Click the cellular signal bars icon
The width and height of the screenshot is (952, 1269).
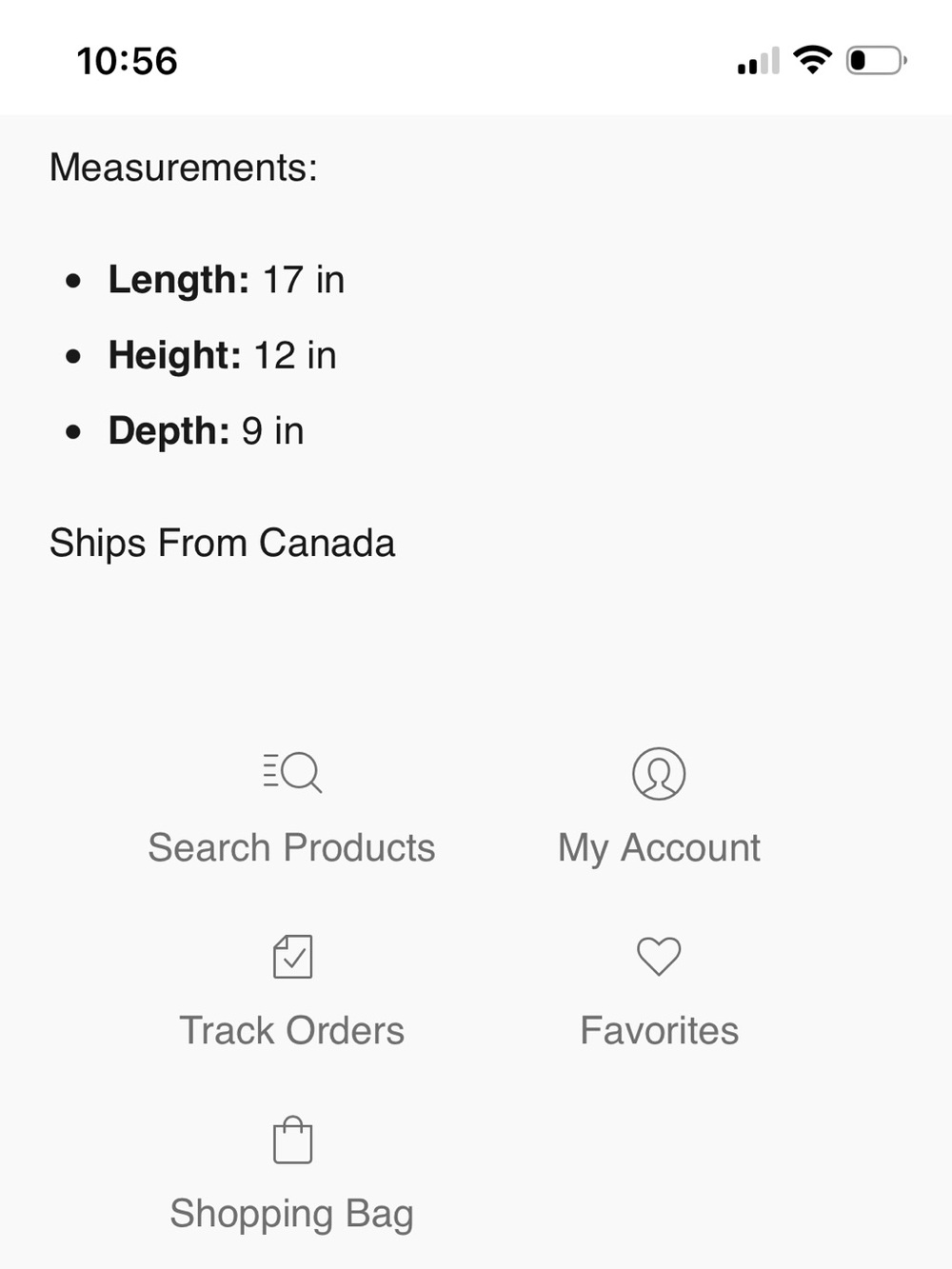[759, 61]
